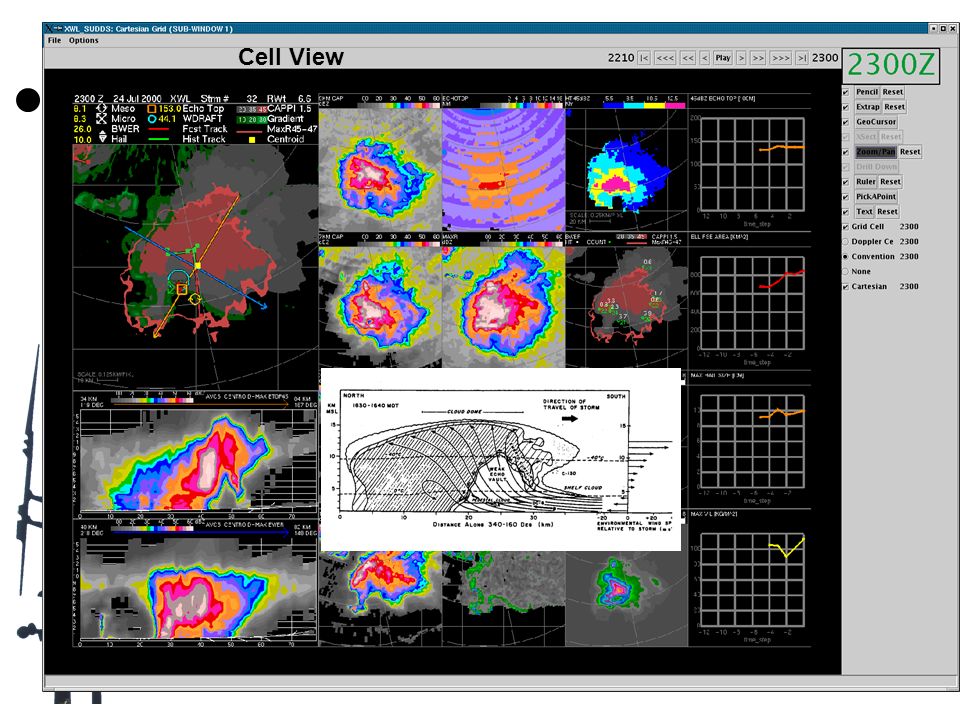960x720 pixels.
Task: Step back one frame with < button
Action: pyautogui.click(x=705, y=58)
